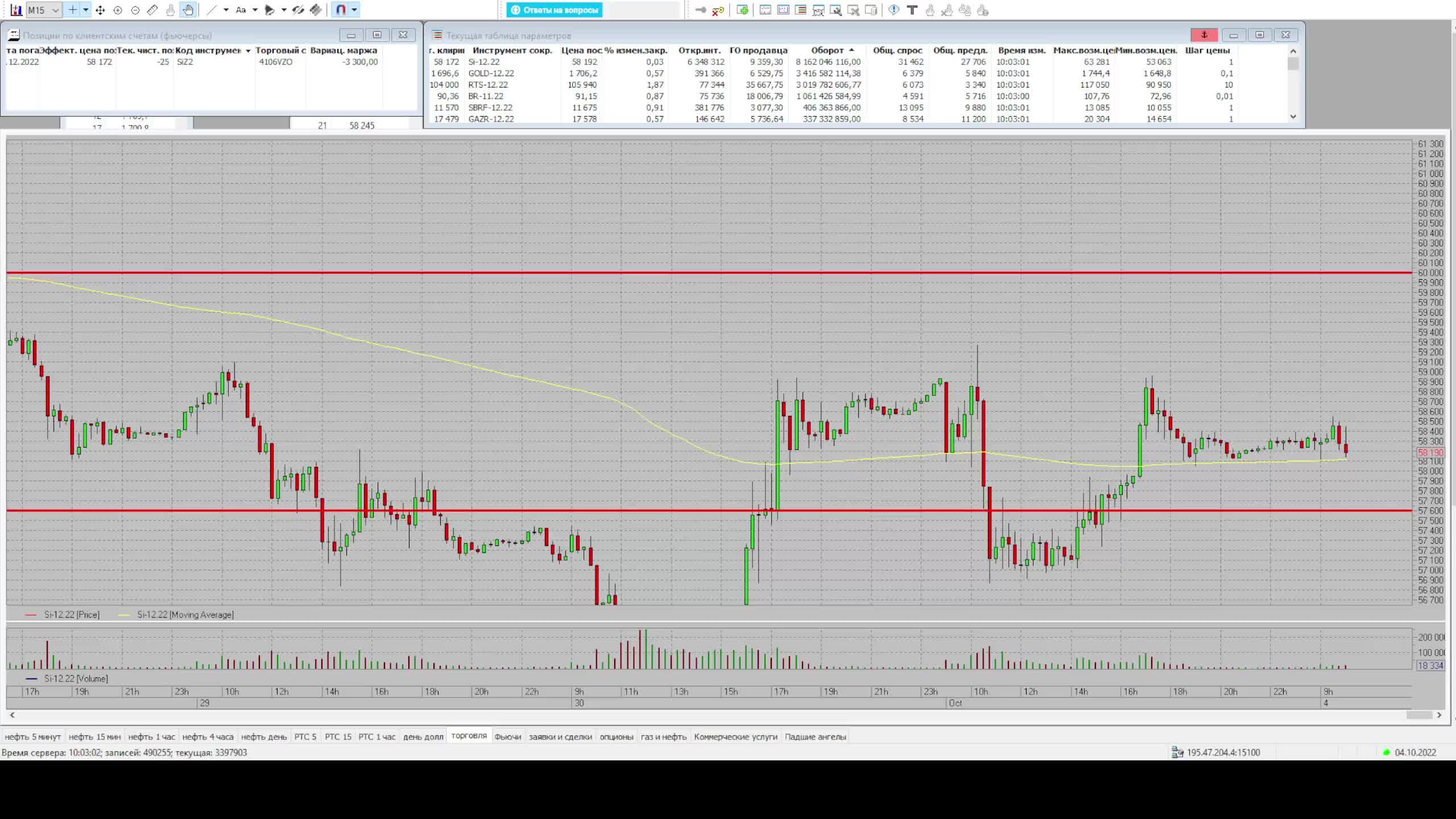1456x819 pixels.
Task: Expand the crosshair cursor dropdown arrow
Action: click(x=86, y=10)
